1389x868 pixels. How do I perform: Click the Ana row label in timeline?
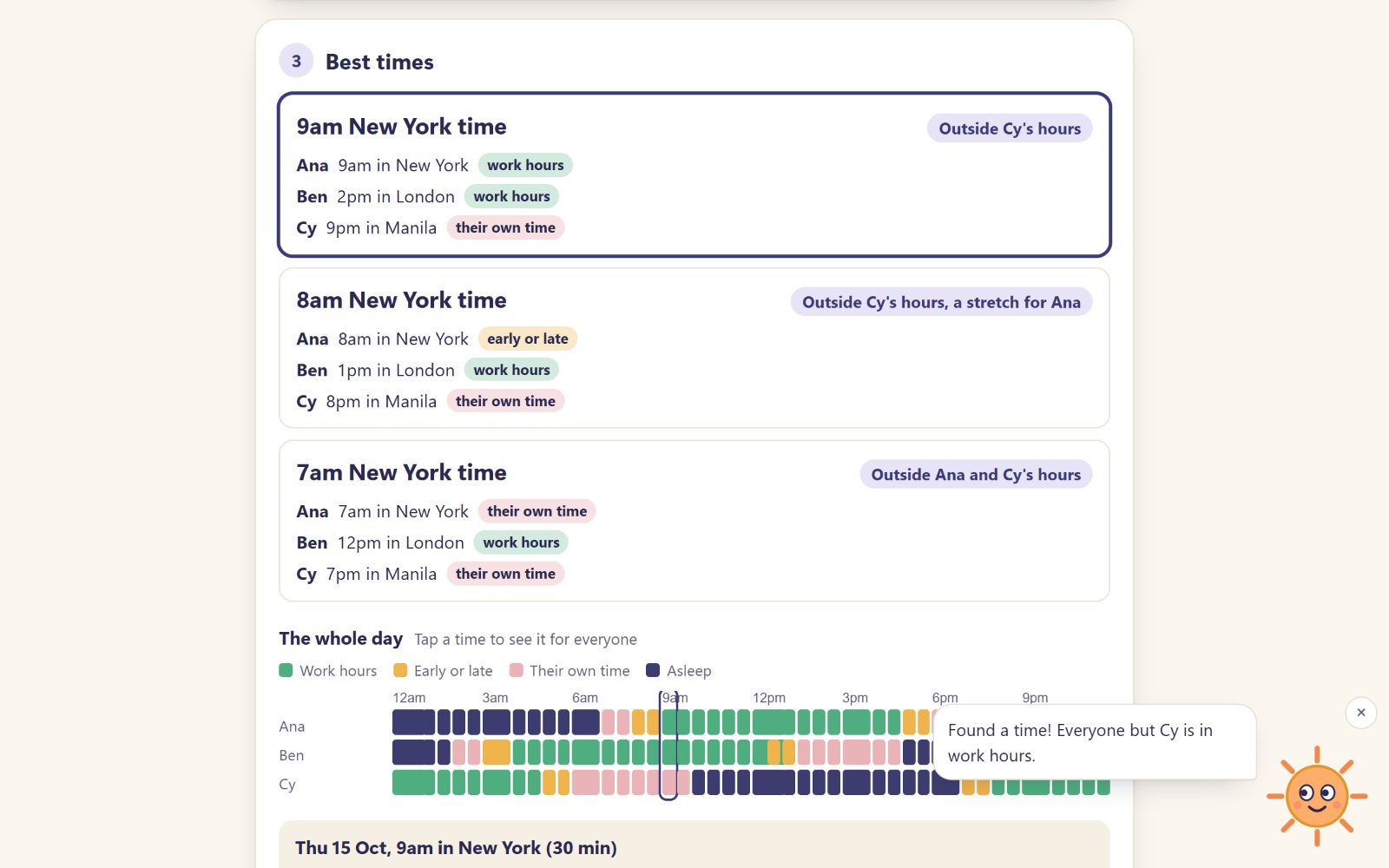click(x=292, y=727)
